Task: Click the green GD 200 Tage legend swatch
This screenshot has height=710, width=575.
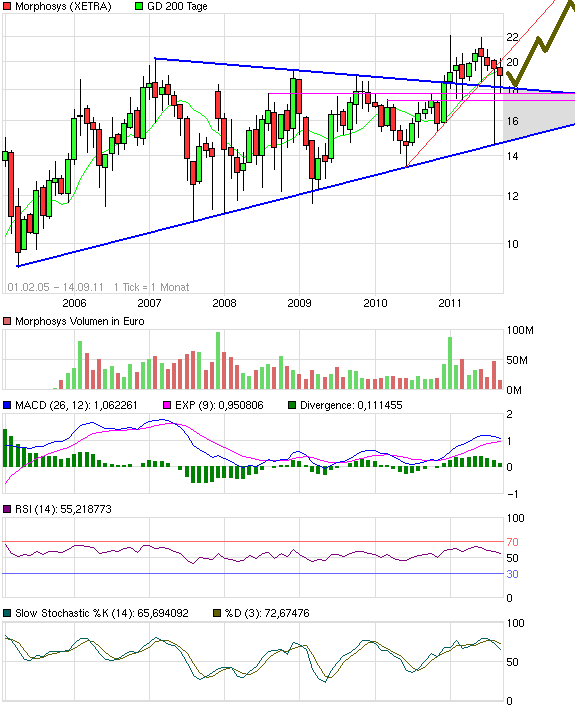Action: (139, 6)
